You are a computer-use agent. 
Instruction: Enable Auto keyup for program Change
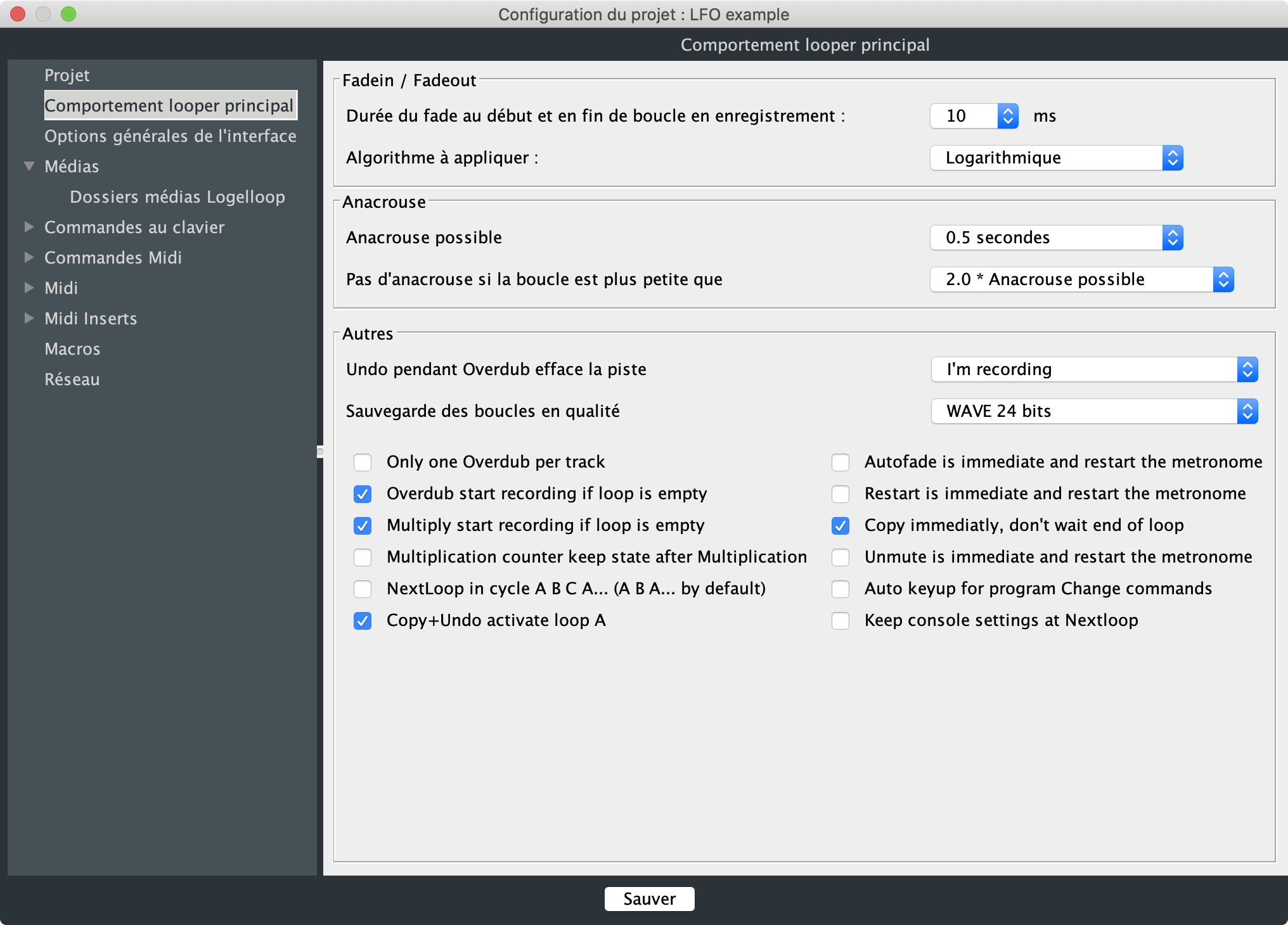(840, 589)
